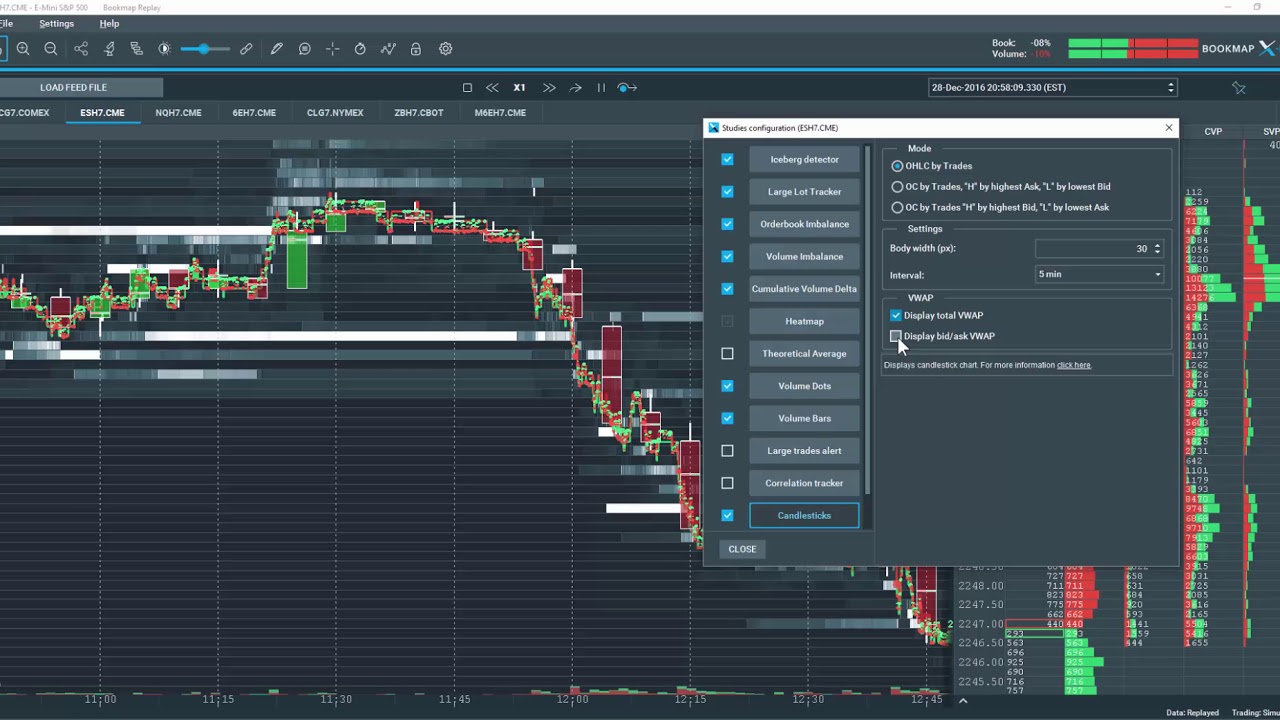The width and height of the screenshot is (1280, 720).
Task: Click the CVP column header
Action: (x=1213, y=132)
